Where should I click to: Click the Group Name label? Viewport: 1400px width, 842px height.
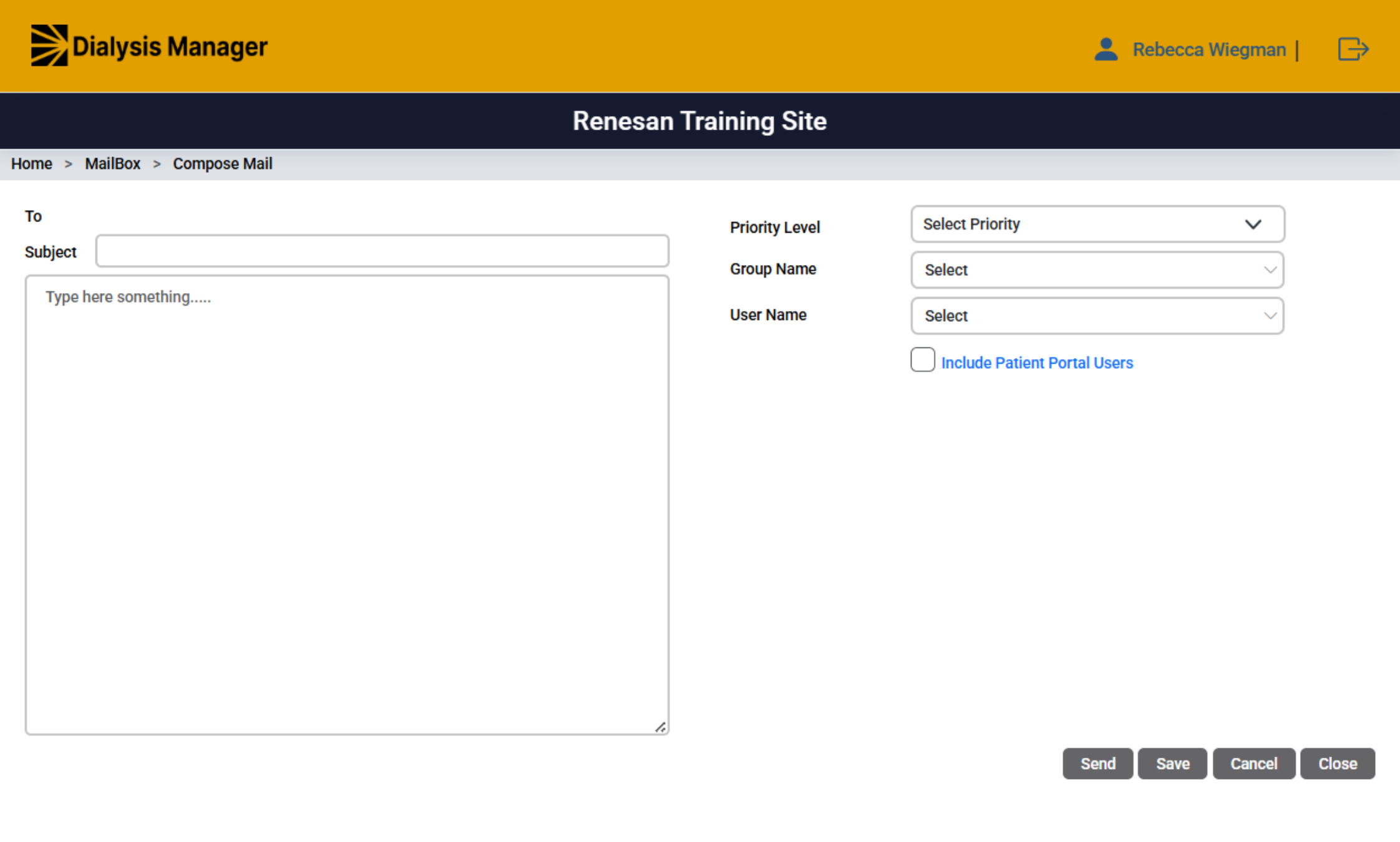coord(773,269)
